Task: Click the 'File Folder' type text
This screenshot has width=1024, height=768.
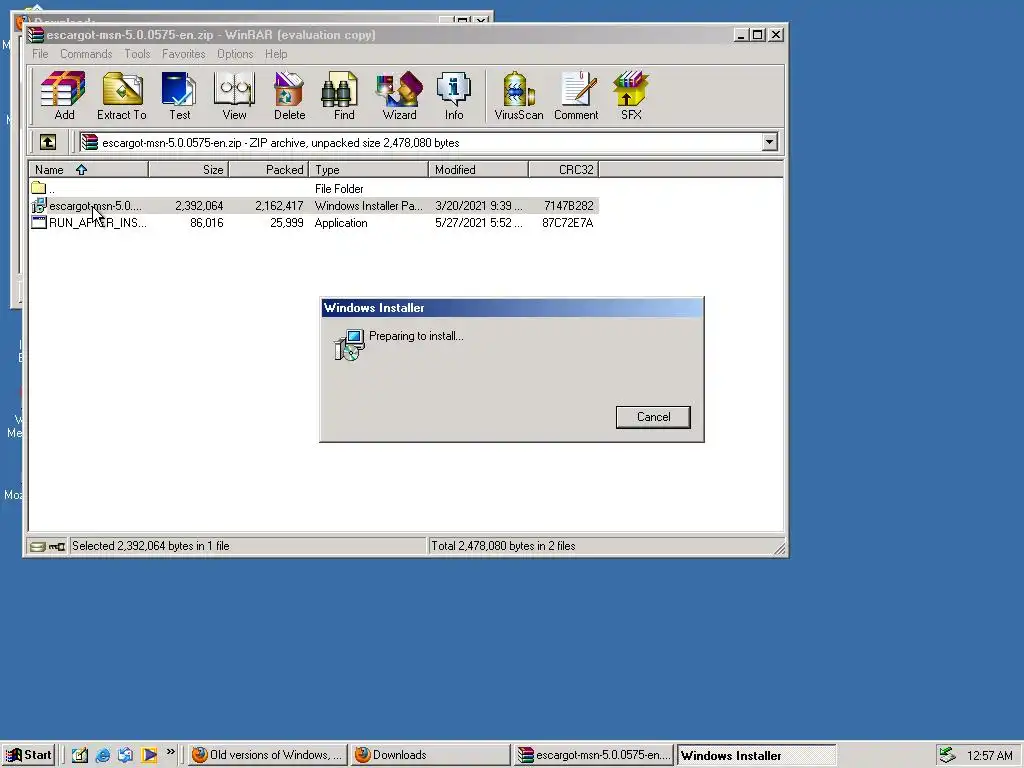Action: 339,189
